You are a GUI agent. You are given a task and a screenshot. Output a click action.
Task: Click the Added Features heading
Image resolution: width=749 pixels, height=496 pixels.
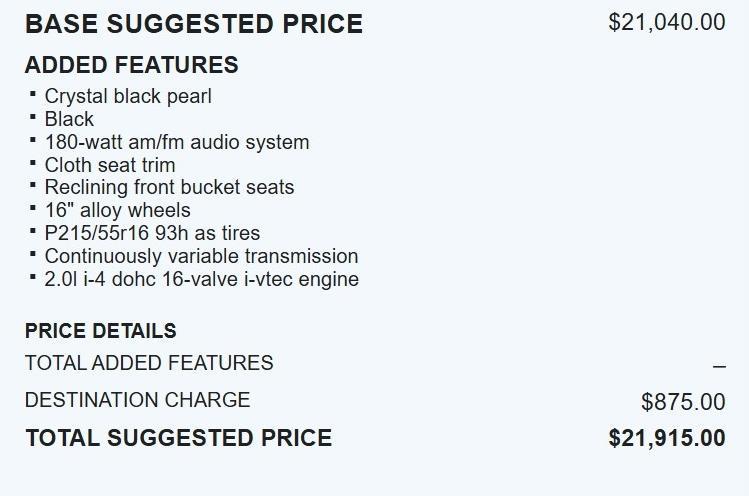coord(131,65)
